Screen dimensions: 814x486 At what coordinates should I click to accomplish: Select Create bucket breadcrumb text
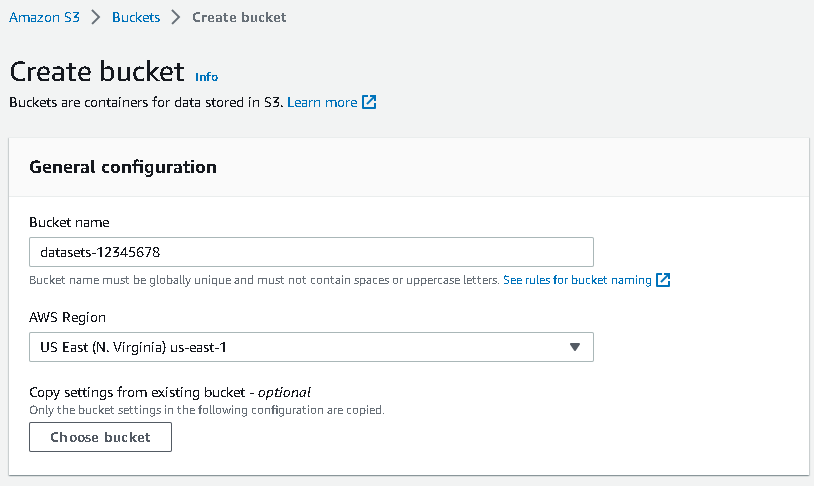(x=239, y=17)
